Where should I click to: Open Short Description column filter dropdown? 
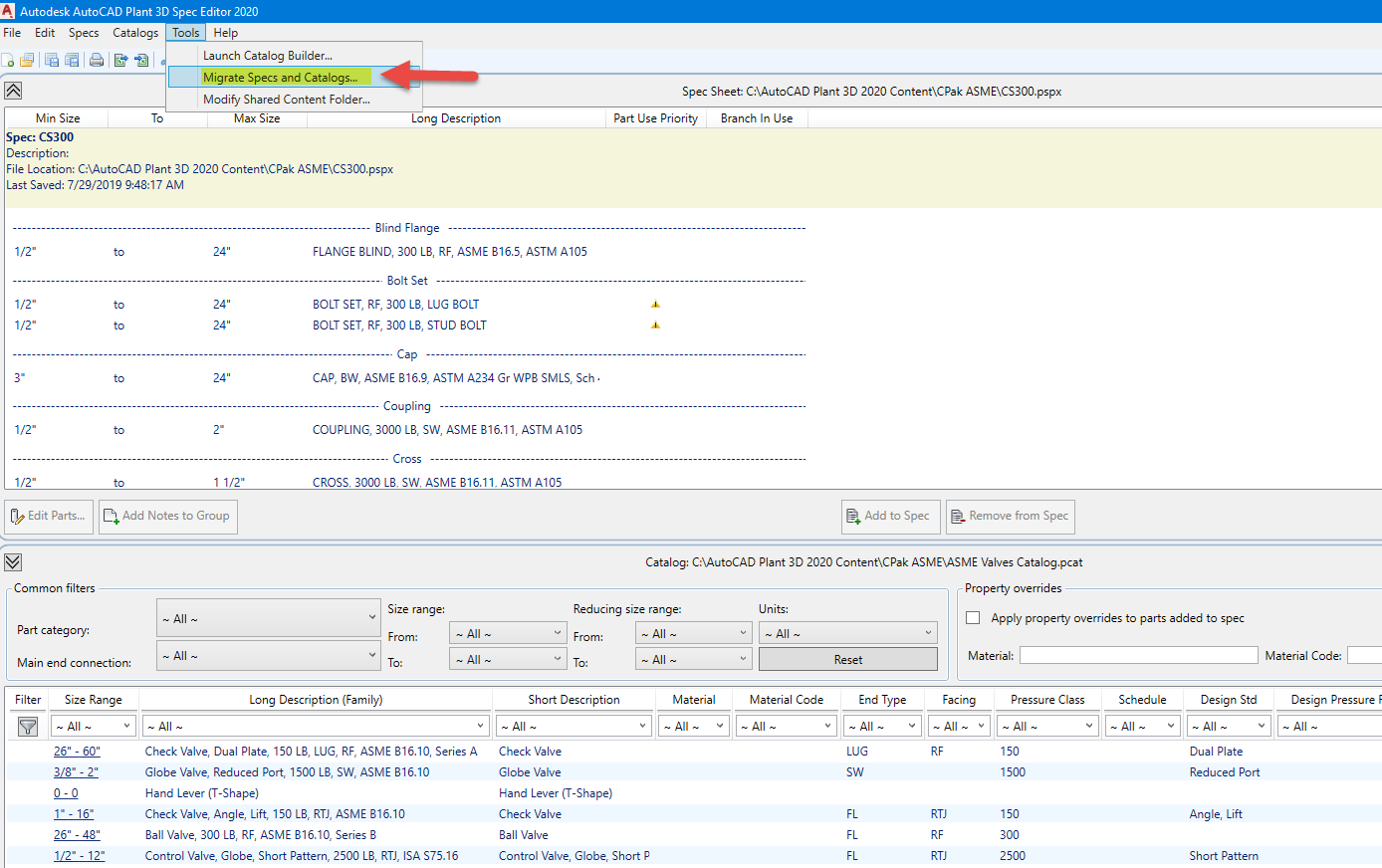[574, 727]
